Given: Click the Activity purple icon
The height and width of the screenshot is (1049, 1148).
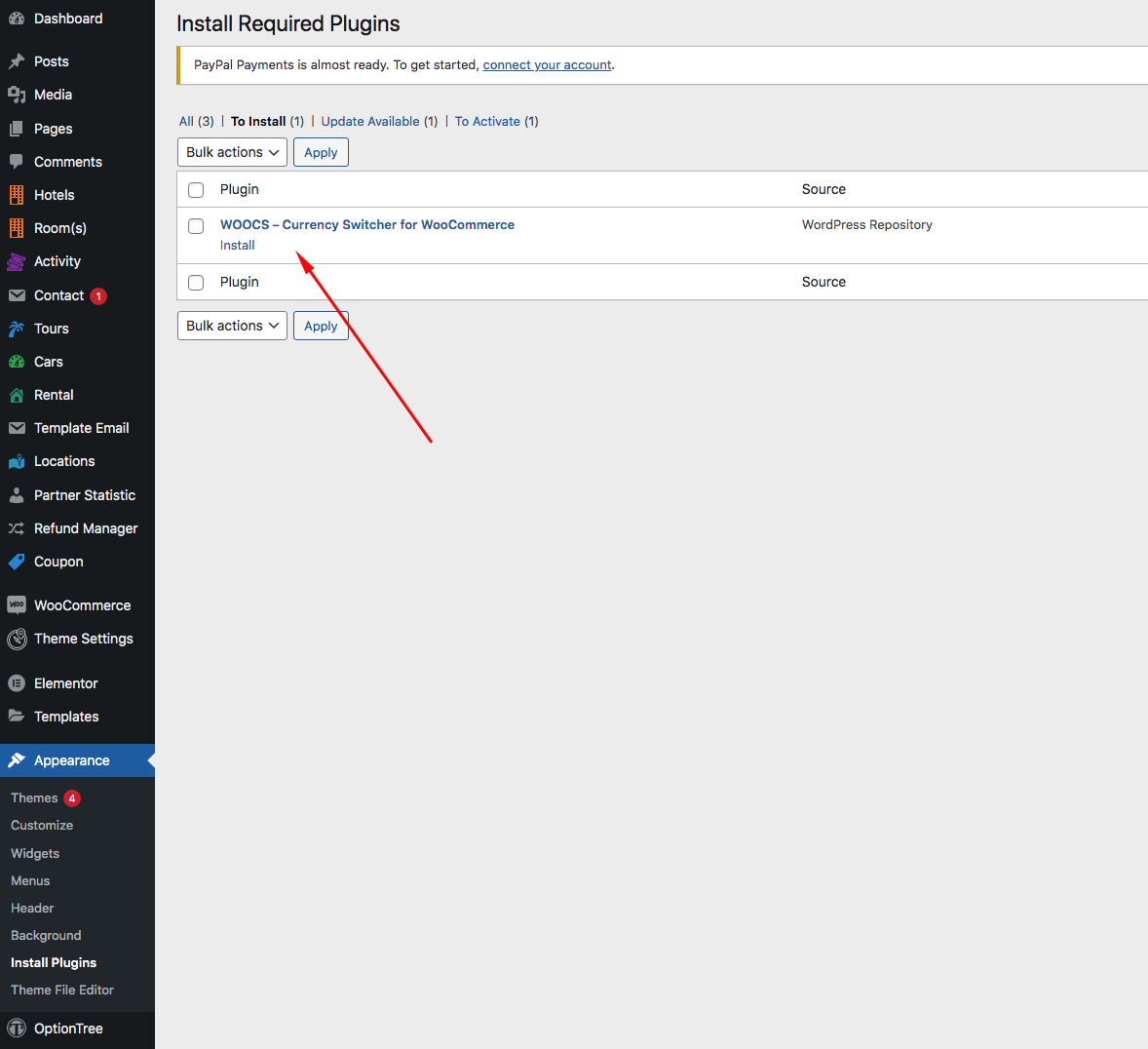Looking at the screenshot, I should point(17,261).
